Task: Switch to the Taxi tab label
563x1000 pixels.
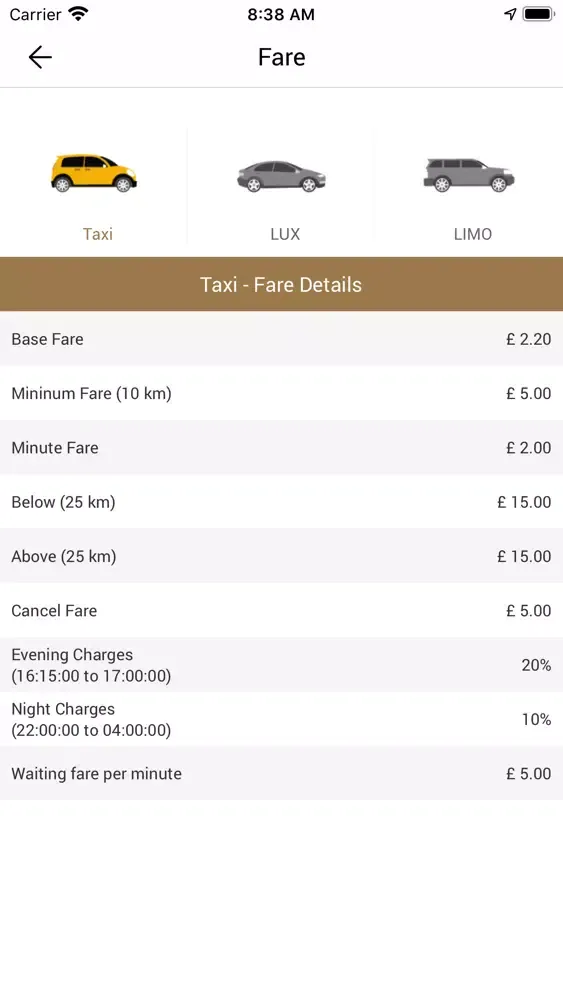Action: (98, 234)
